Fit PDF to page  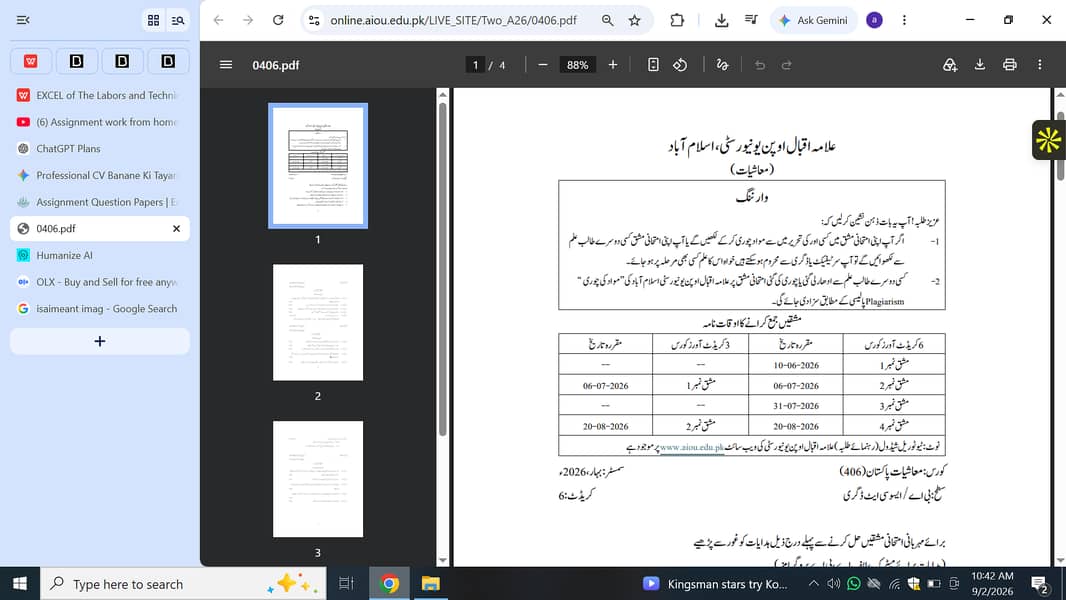pyautogui.click(x=653, y=65)
